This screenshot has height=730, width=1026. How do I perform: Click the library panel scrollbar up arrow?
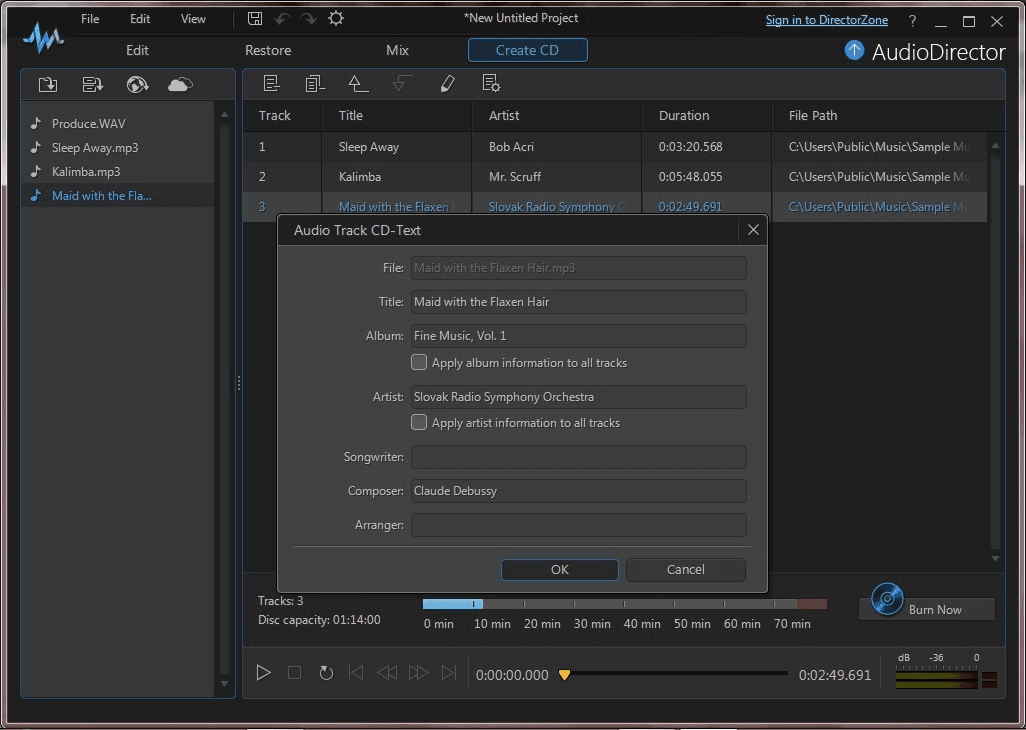coord(224,114)
